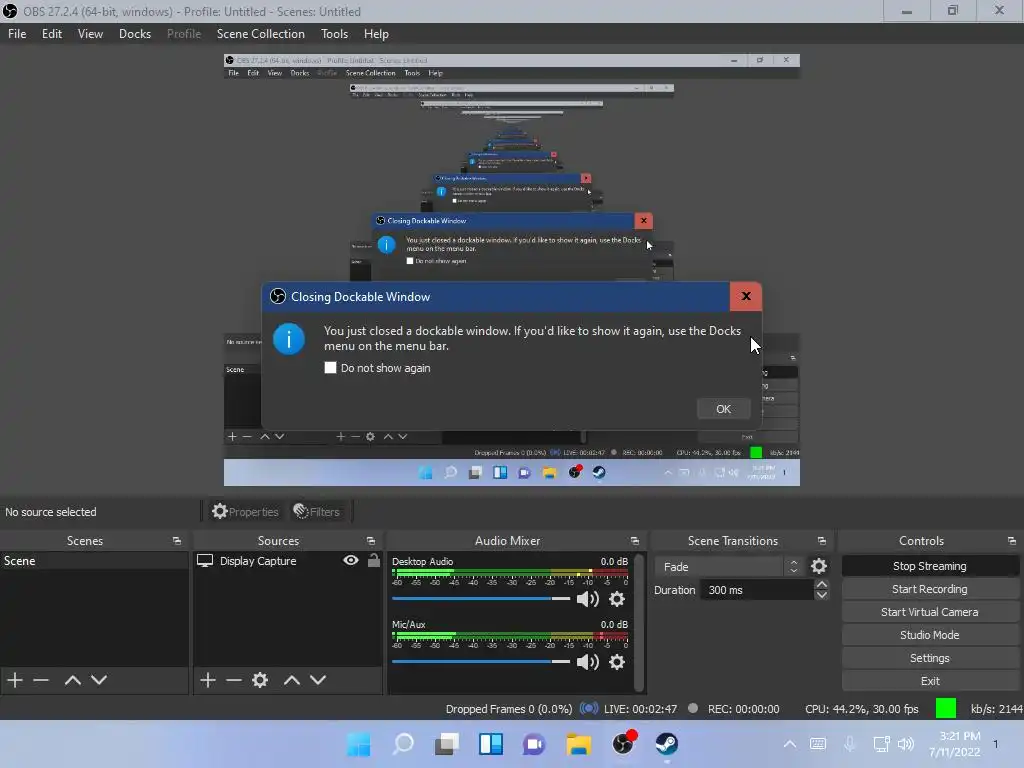
Task: Adjust Mic/Aux volume slider
Action: [481, 662]
